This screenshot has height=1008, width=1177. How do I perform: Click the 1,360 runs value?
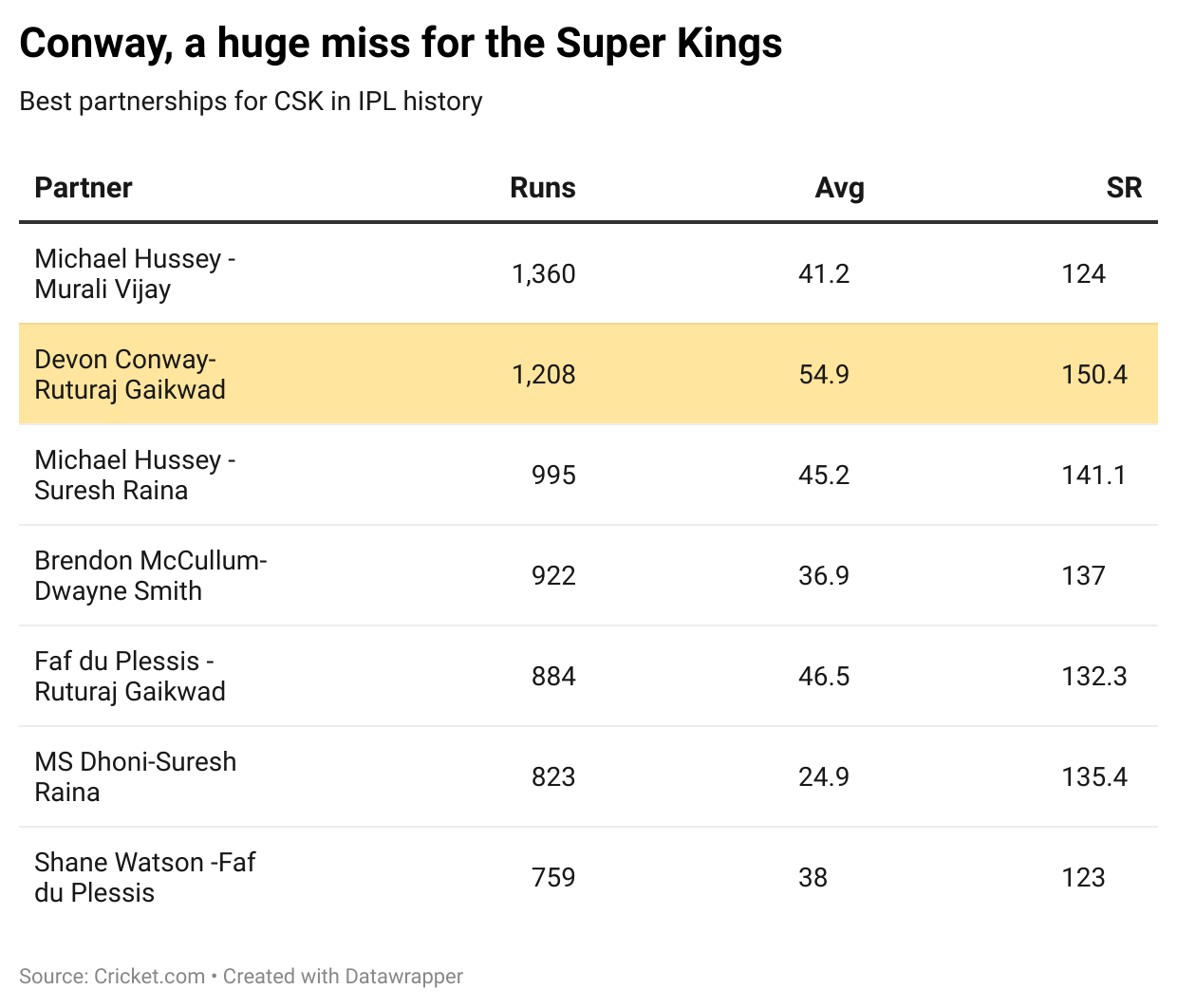pos(543,274)
